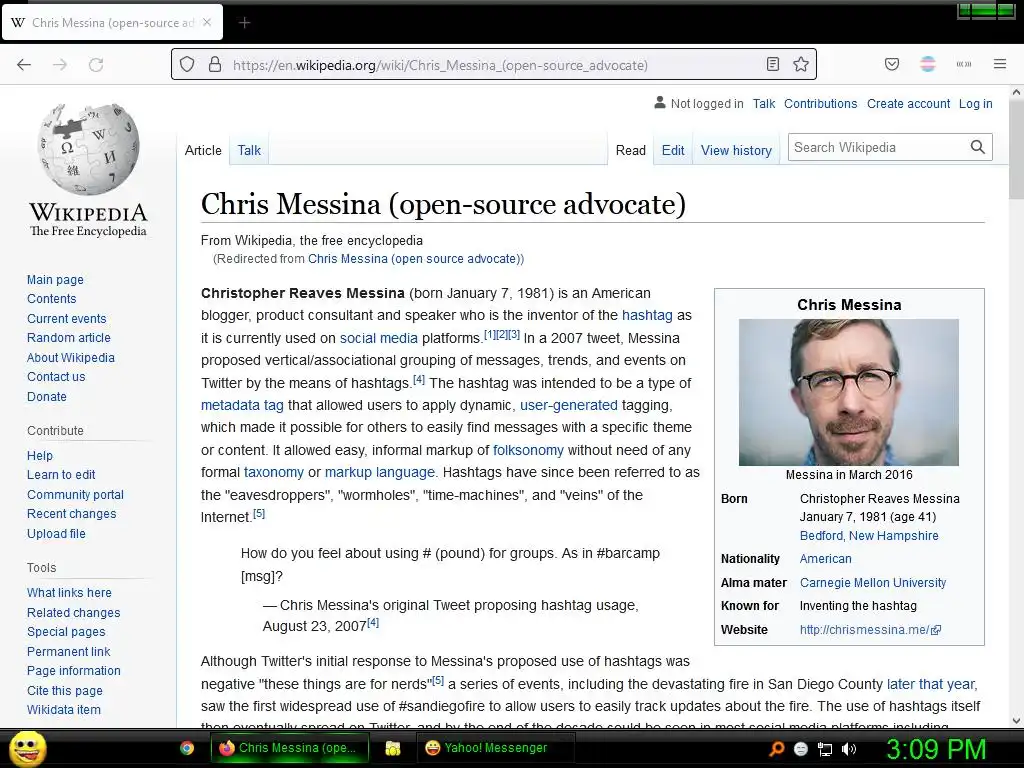The height and width of the screenshot is (768, 1024).
Task: Click Cite this page link
Action: point(65,690)
